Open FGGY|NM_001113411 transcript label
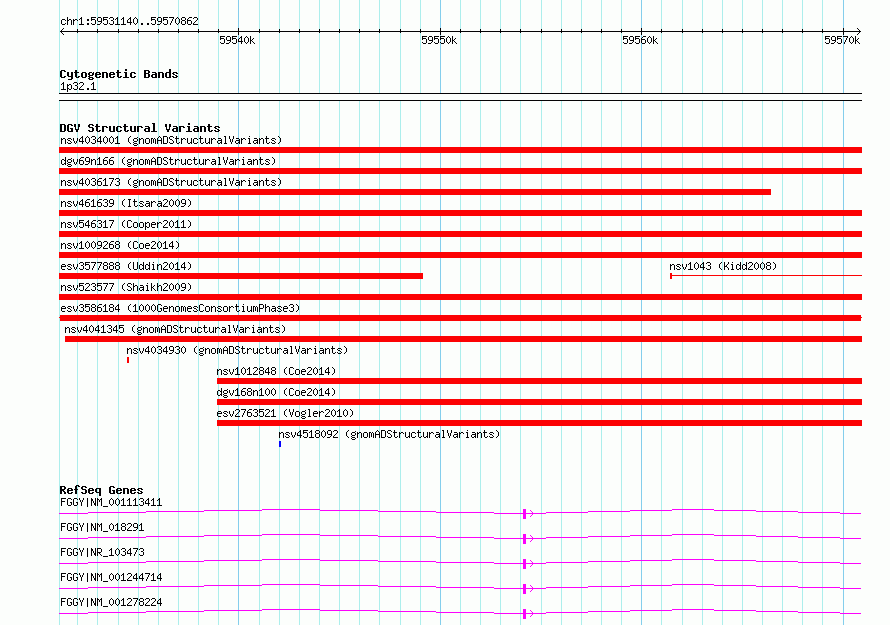Viewport: 890px width, 625px height. [111, 502]
